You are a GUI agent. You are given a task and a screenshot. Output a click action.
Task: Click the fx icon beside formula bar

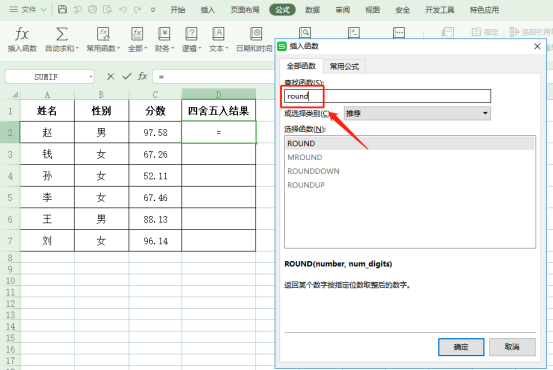142,76
